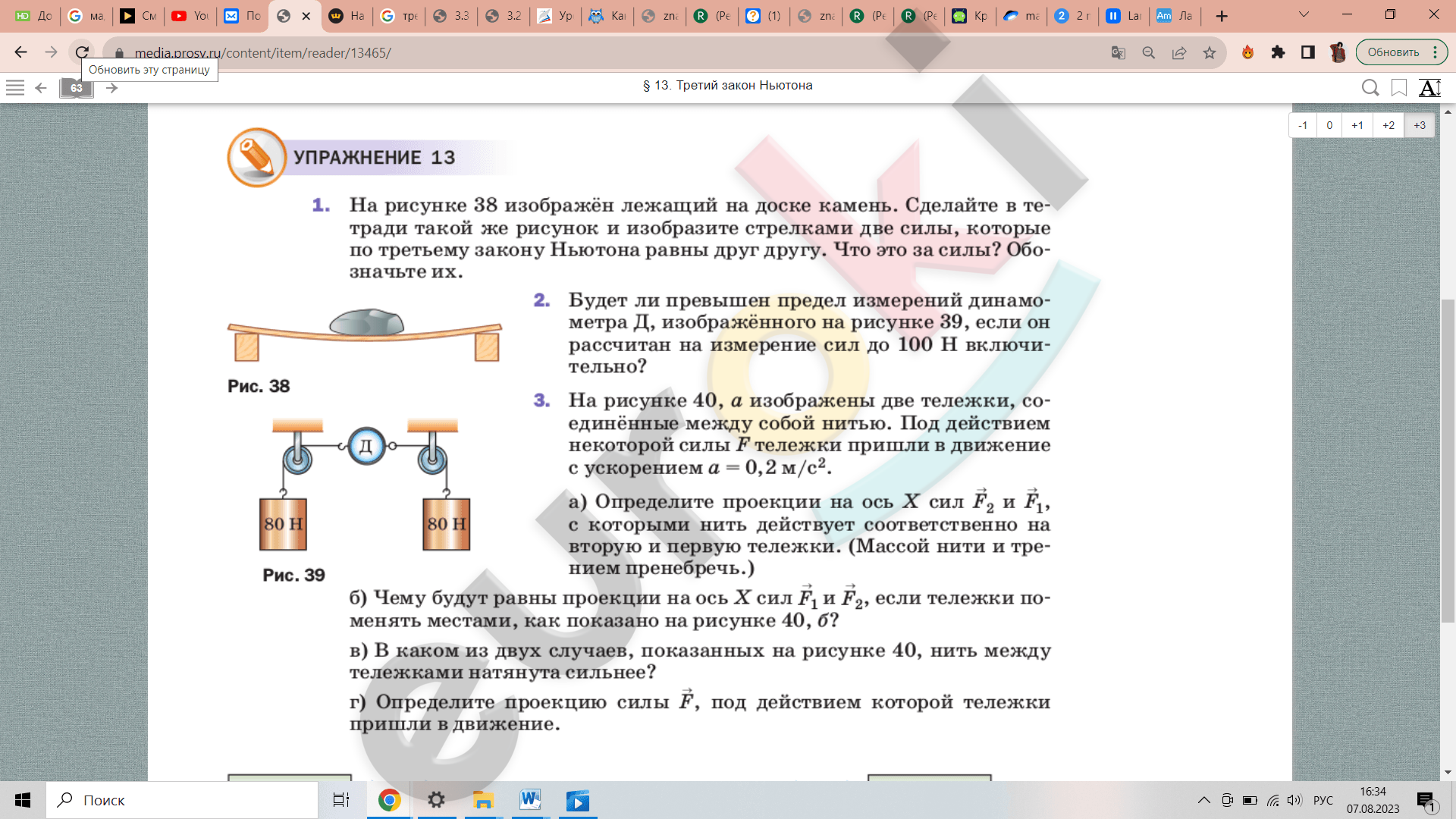The image size is (1456, 819).
Task: Set zoom level to -1
Action: [1303, 125]
